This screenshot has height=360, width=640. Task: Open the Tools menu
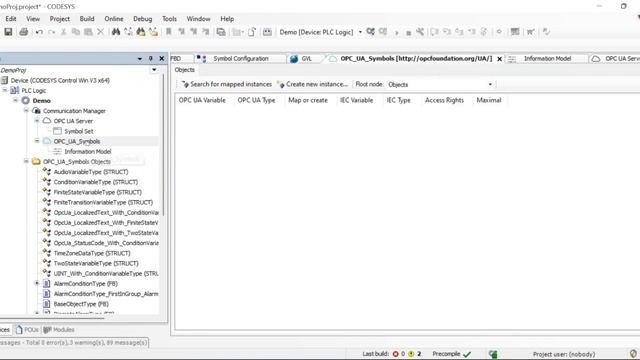coord(169,19)
